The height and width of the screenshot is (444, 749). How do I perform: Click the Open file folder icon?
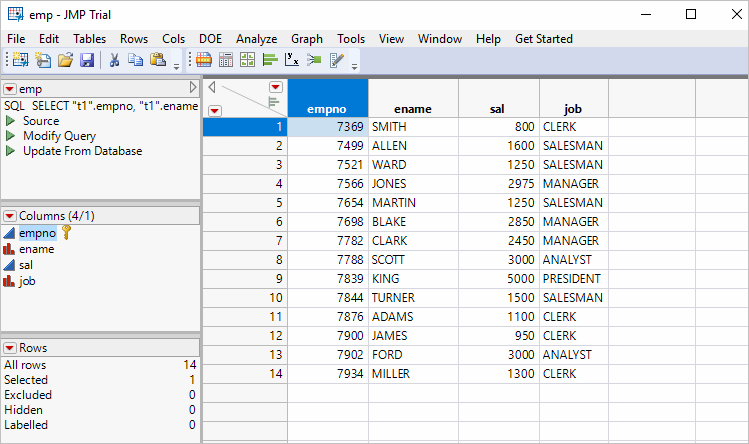pyautogui.click(x=65, y=60)
